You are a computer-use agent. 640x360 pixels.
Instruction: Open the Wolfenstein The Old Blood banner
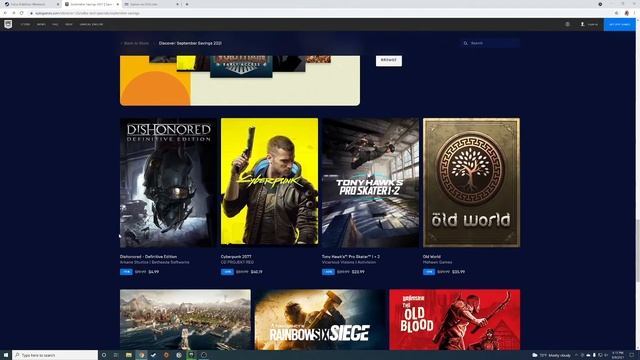point(455,320)
